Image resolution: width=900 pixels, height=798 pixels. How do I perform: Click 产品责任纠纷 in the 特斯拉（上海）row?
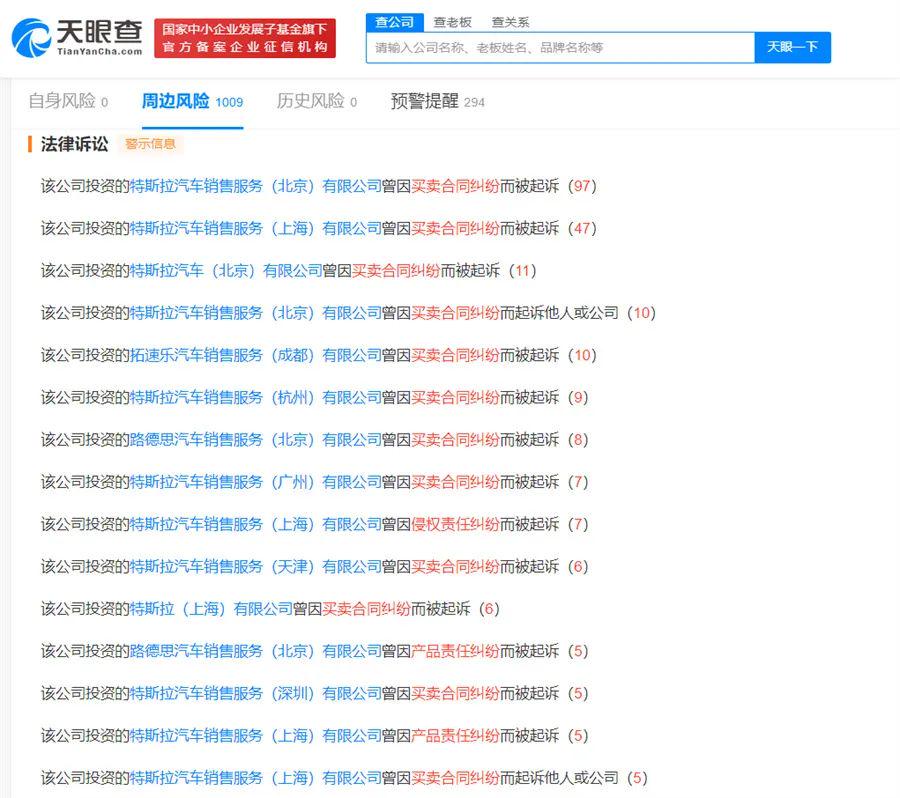(x=455, y=735)
